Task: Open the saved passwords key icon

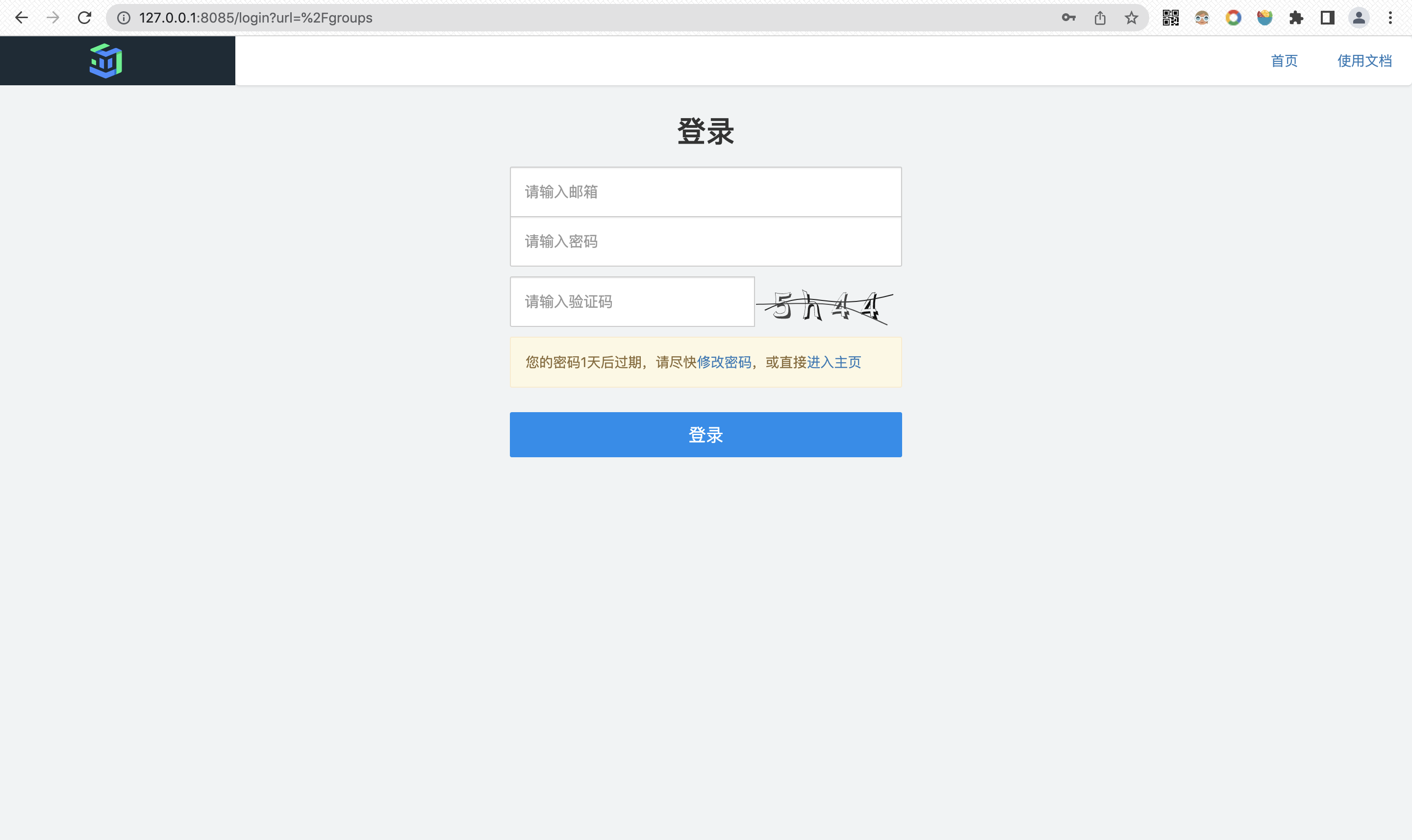Action: [1068, 18]
